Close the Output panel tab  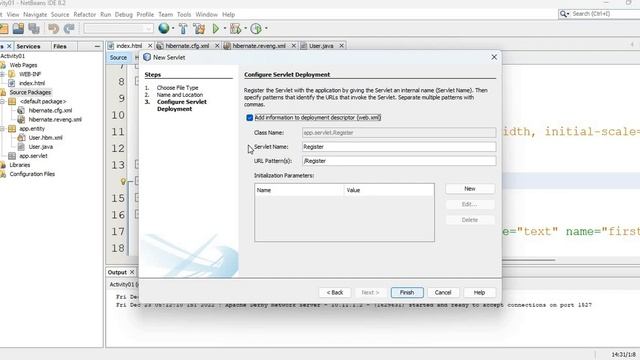132,272
